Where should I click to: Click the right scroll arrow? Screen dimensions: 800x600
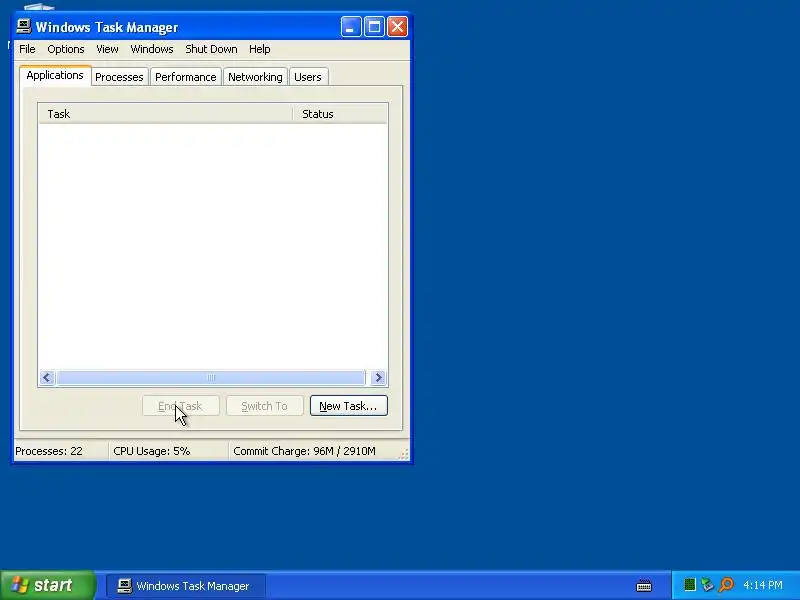point(379,378)
